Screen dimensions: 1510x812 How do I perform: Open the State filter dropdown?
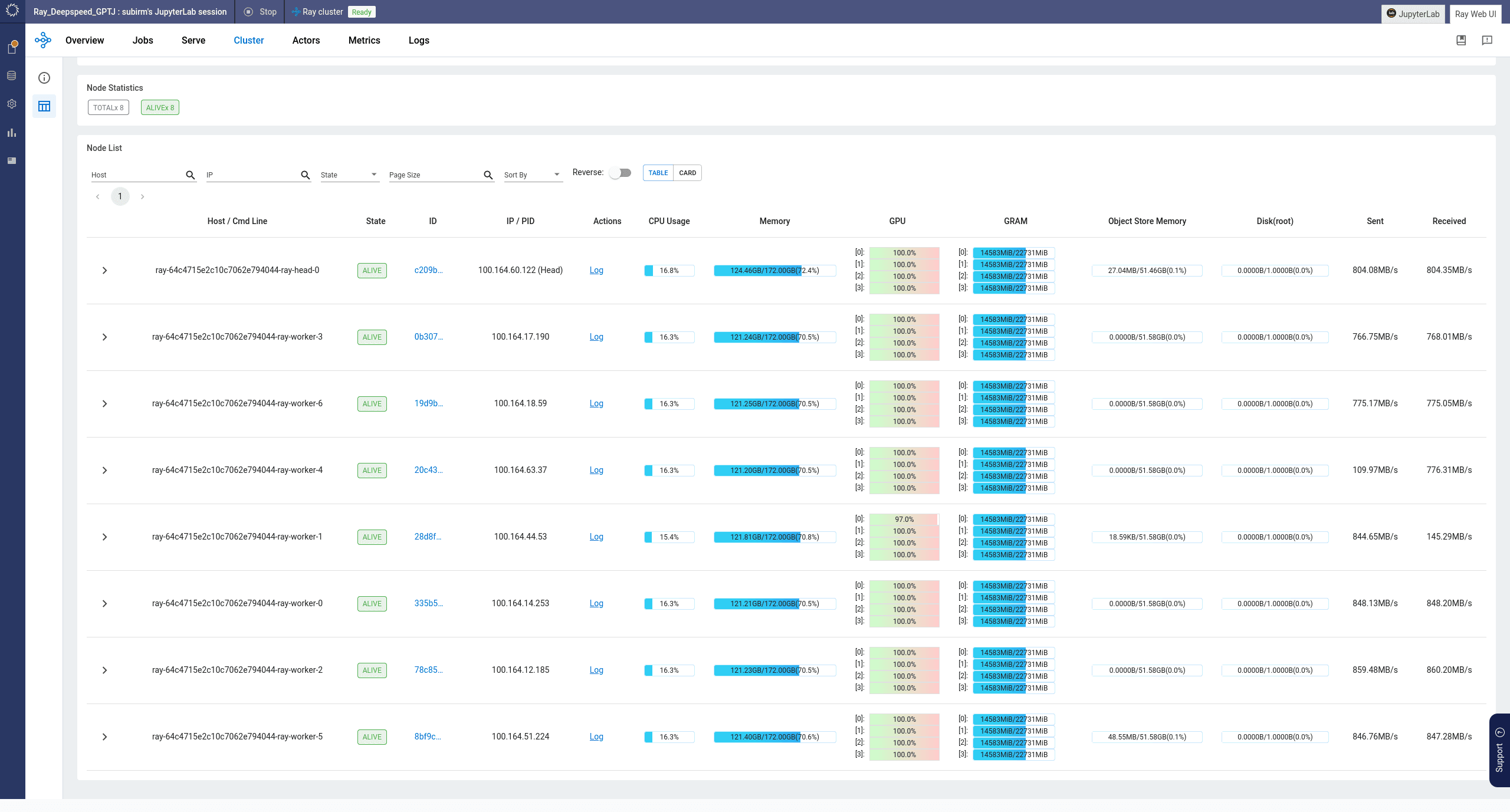pos(349,175)
